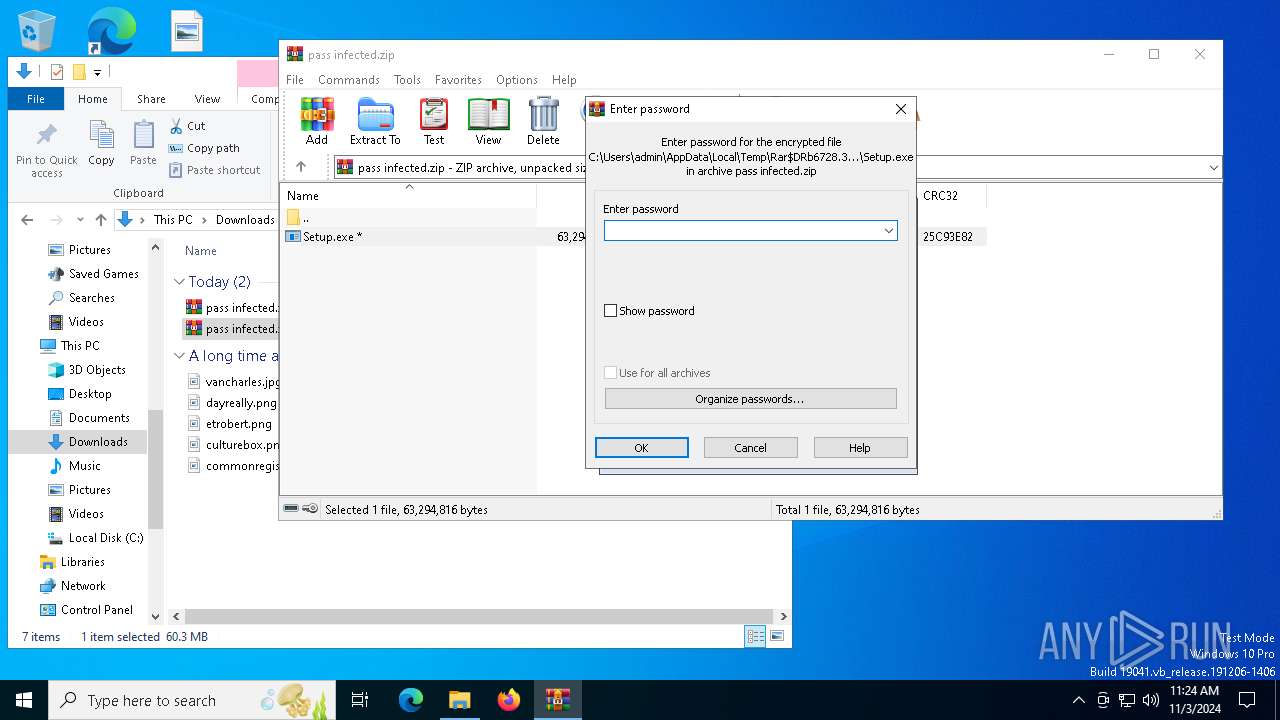
Task: Click the Delete trash icon in WinRAR
Action: coord(543,121)
